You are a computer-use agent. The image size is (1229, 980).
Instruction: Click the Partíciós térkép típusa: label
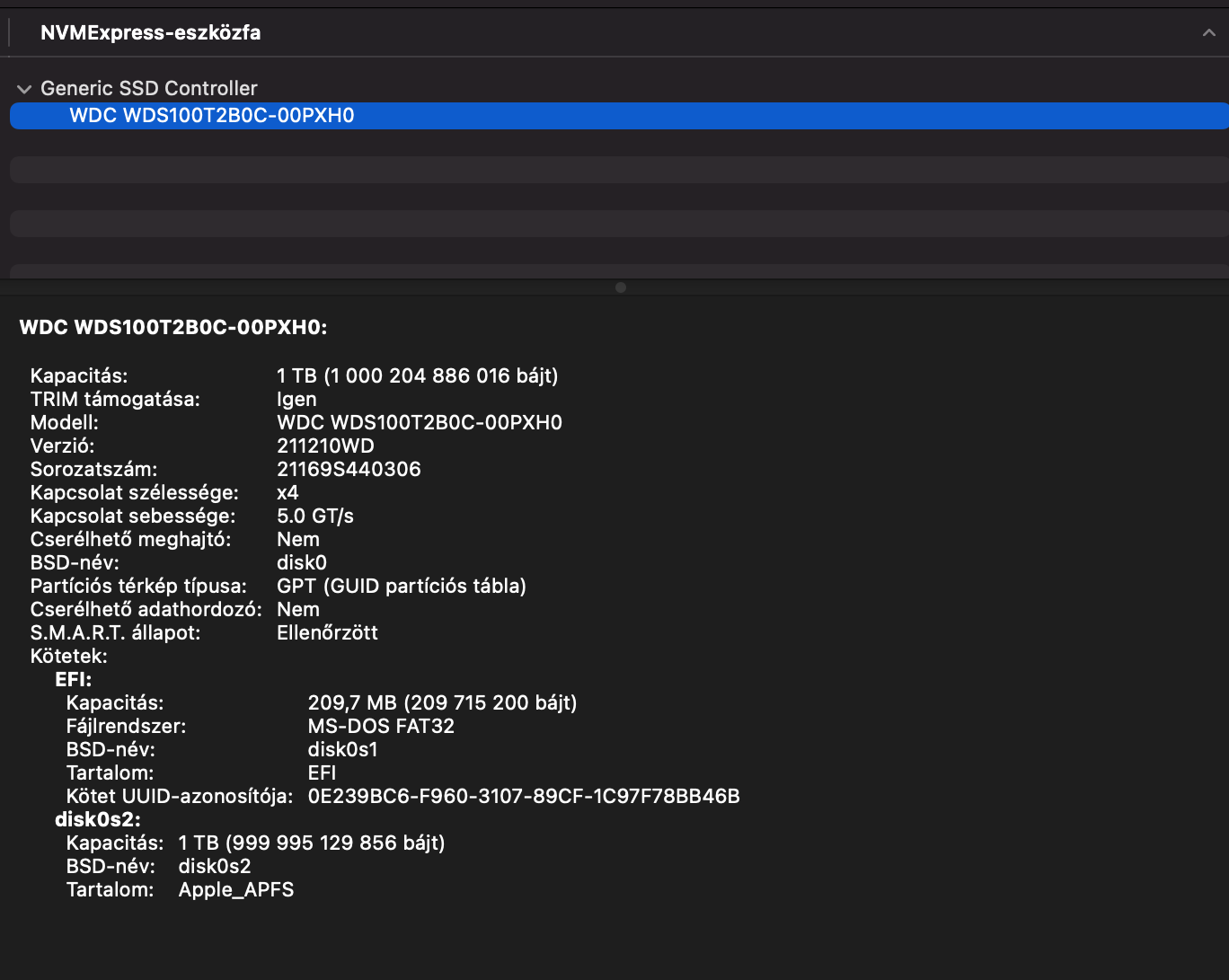(138, 586)
